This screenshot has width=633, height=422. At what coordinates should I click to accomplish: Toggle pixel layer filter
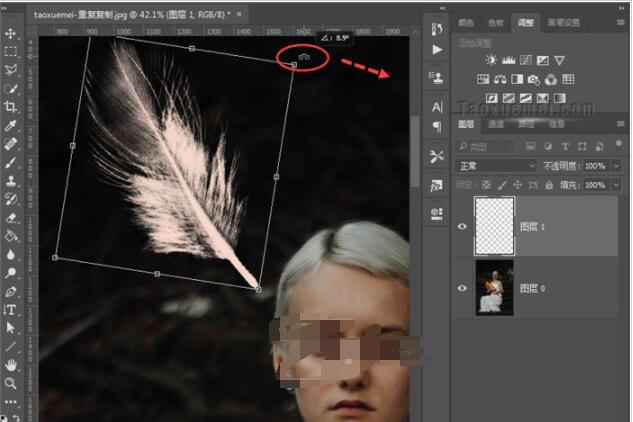531,147
